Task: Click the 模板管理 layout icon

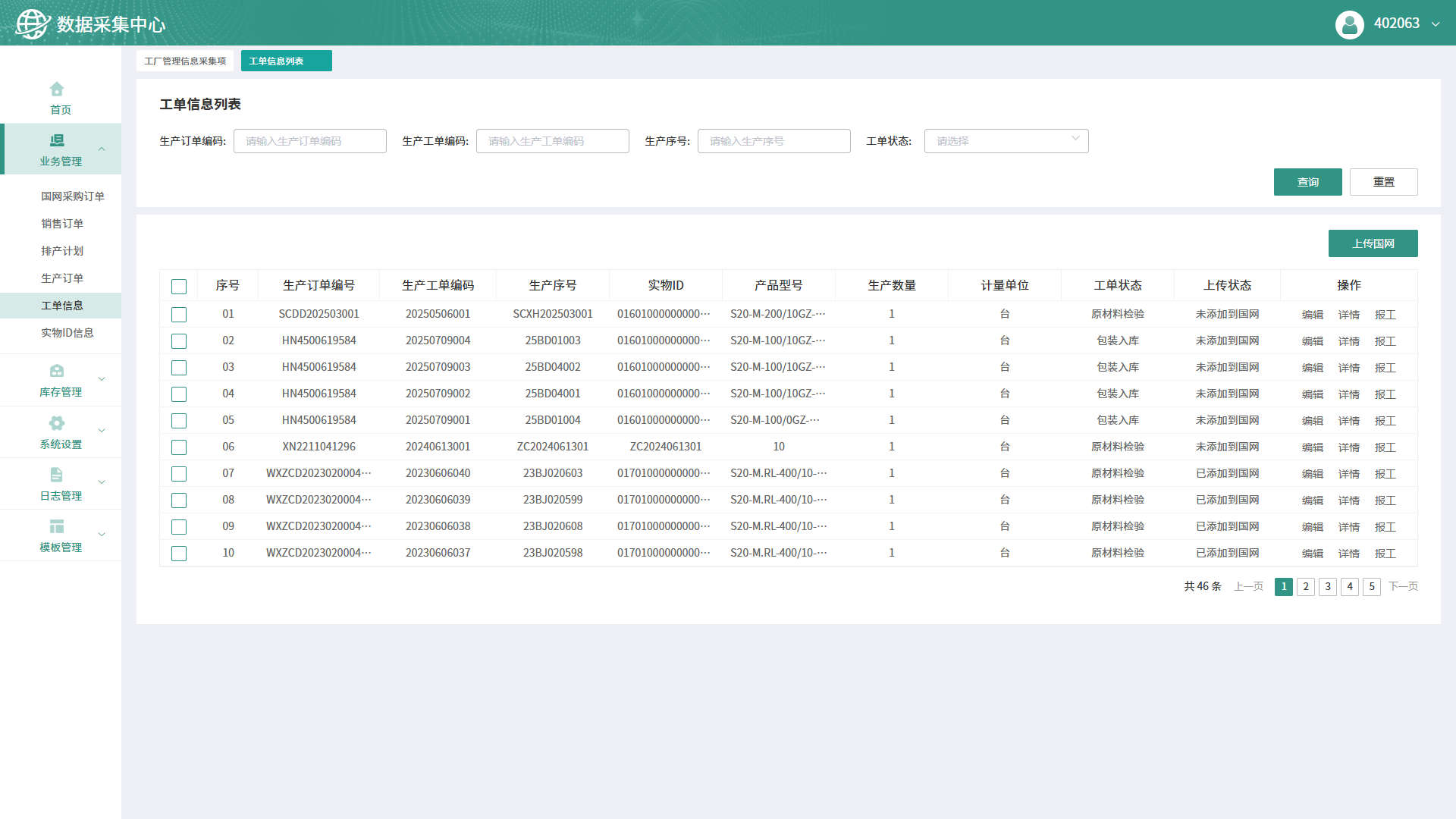Action: pos(57,526)
